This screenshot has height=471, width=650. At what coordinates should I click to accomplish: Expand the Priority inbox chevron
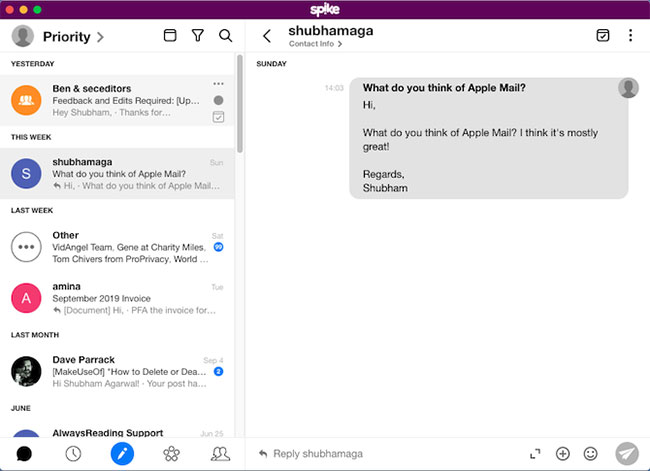pos(99,37)
